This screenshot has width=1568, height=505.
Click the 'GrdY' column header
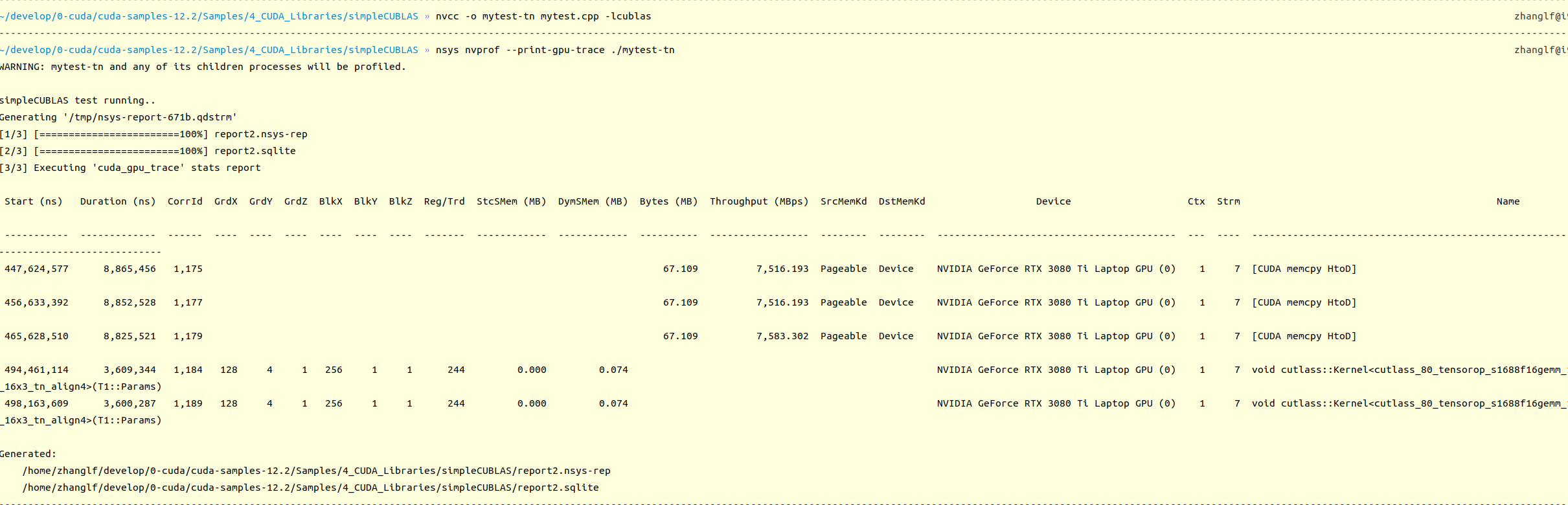pos(261,201)
